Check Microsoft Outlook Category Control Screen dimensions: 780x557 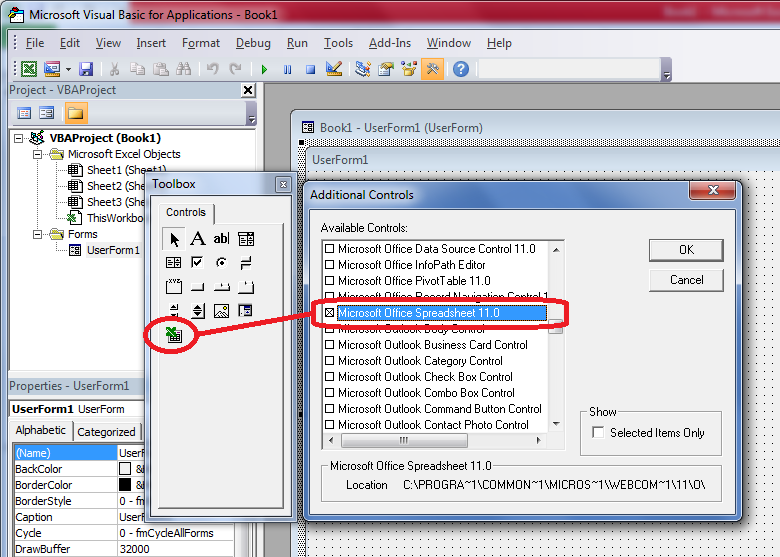click(x=329, y=361)
